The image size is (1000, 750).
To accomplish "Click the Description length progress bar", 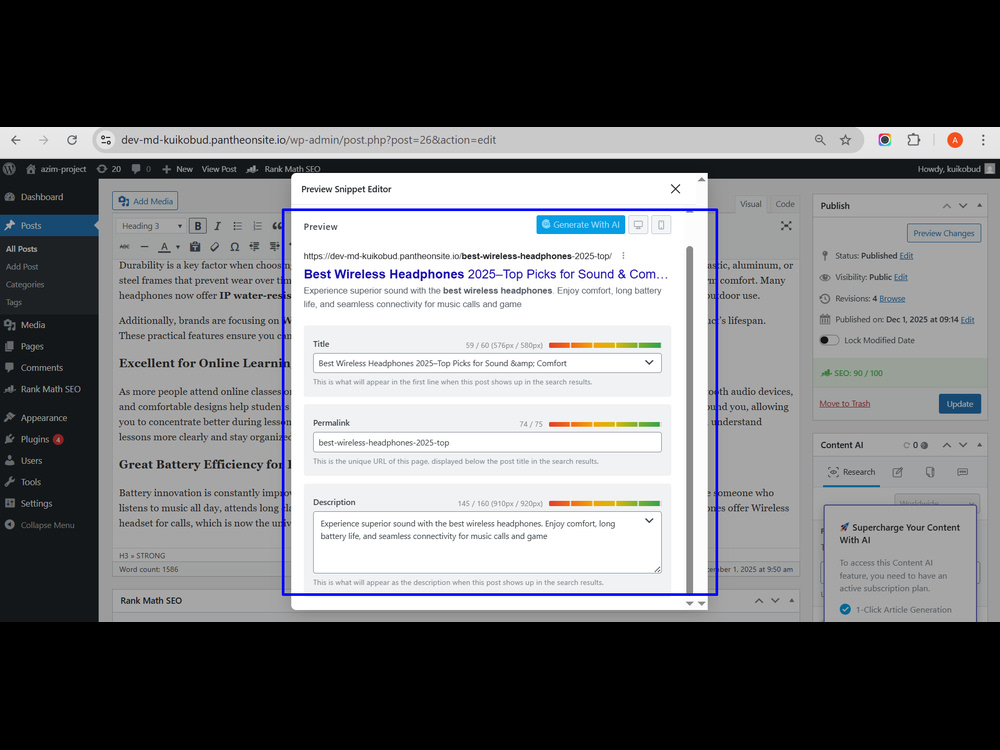I will [605, 503].
